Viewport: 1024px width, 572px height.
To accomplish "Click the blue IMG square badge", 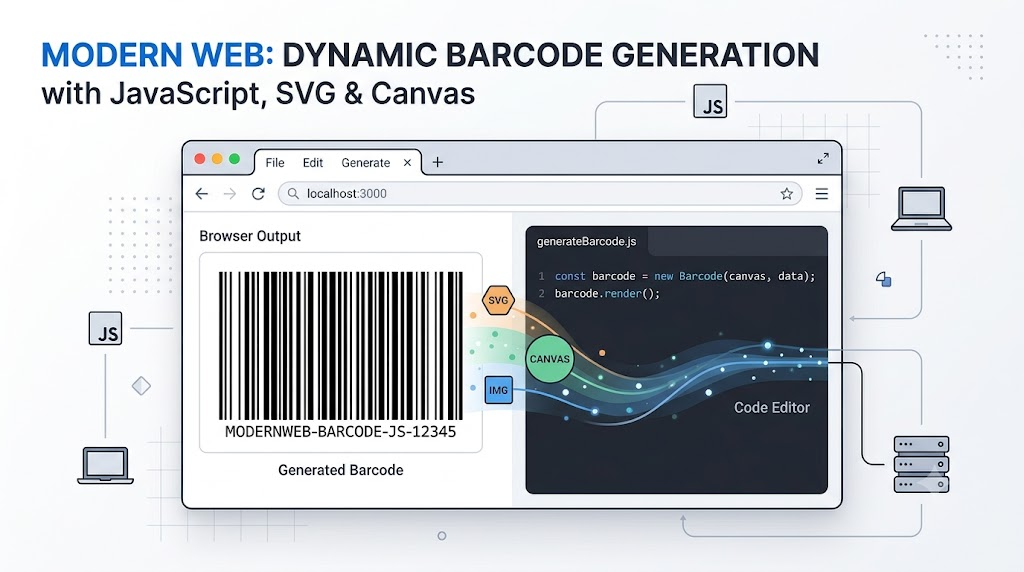I will (x=498, y=390).
